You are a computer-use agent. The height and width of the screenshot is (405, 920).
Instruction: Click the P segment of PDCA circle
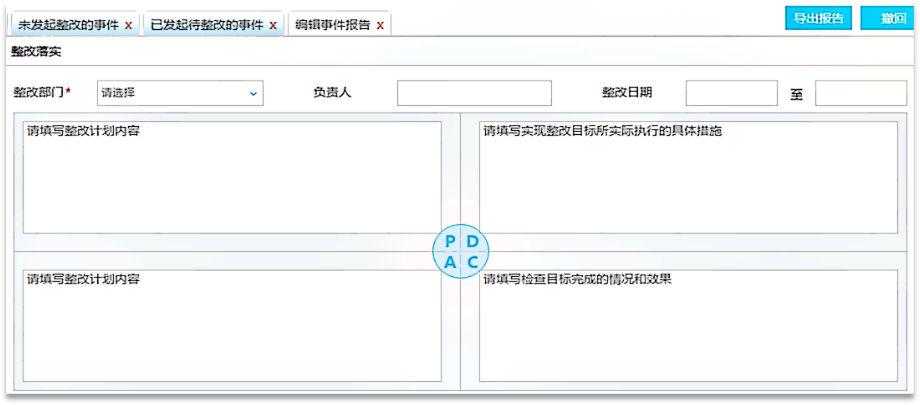click(x=449, y=241)
